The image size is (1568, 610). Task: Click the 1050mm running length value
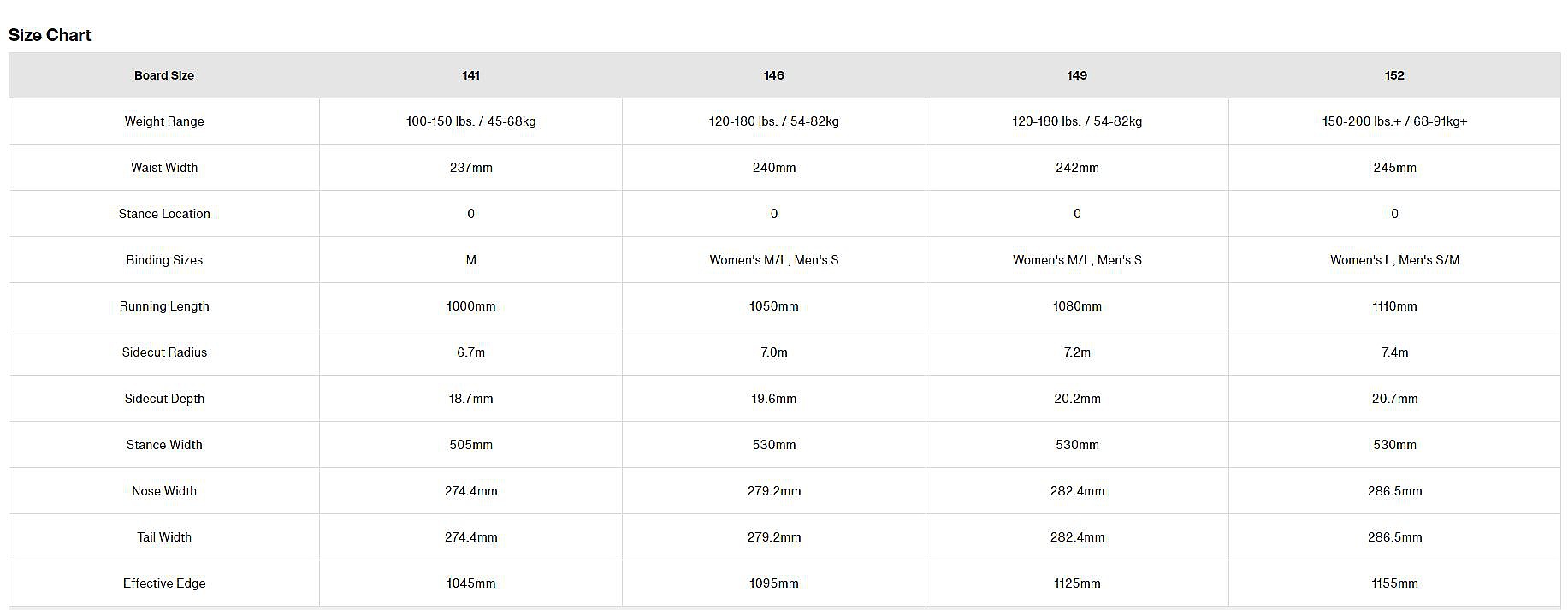coord(773,306)
